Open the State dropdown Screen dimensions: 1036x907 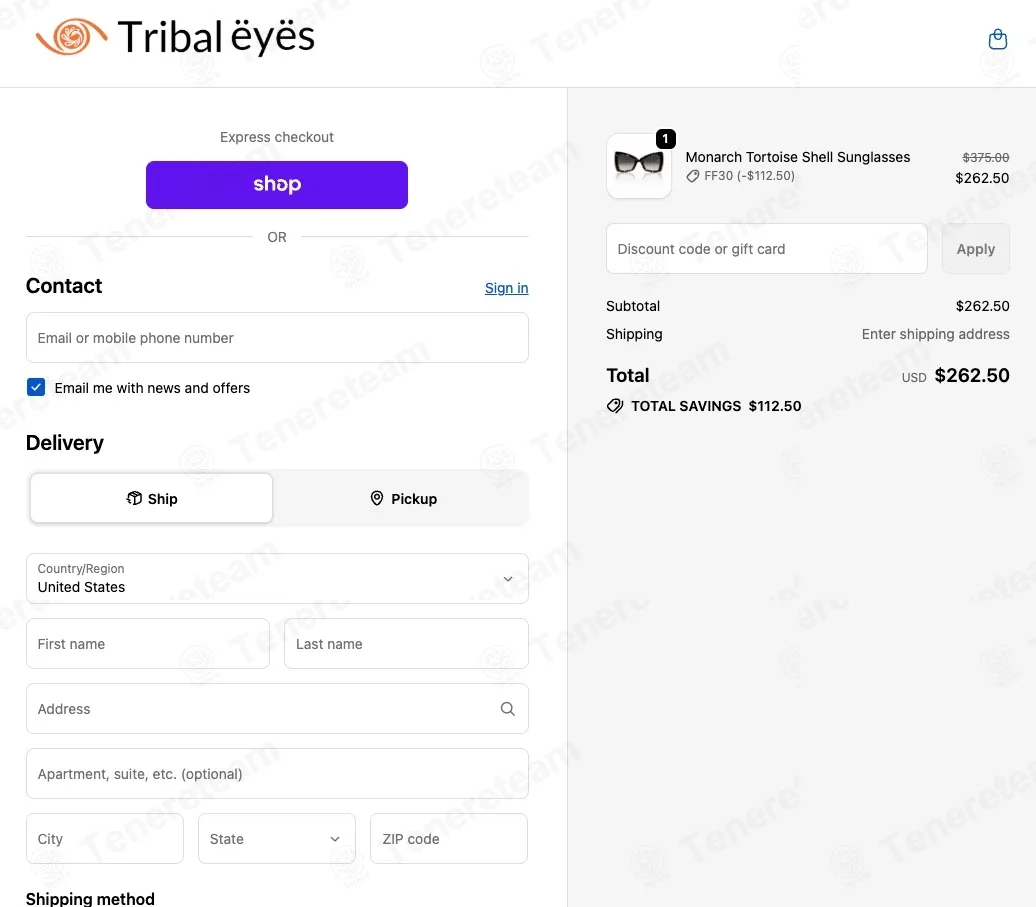[276, 838]
